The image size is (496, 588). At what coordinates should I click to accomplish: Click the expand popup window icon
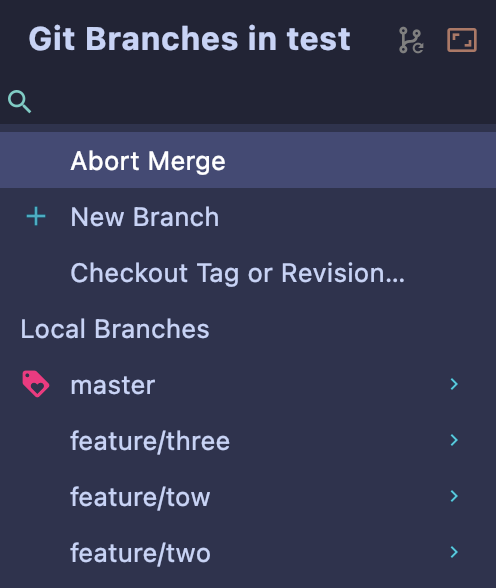[462, 40]
